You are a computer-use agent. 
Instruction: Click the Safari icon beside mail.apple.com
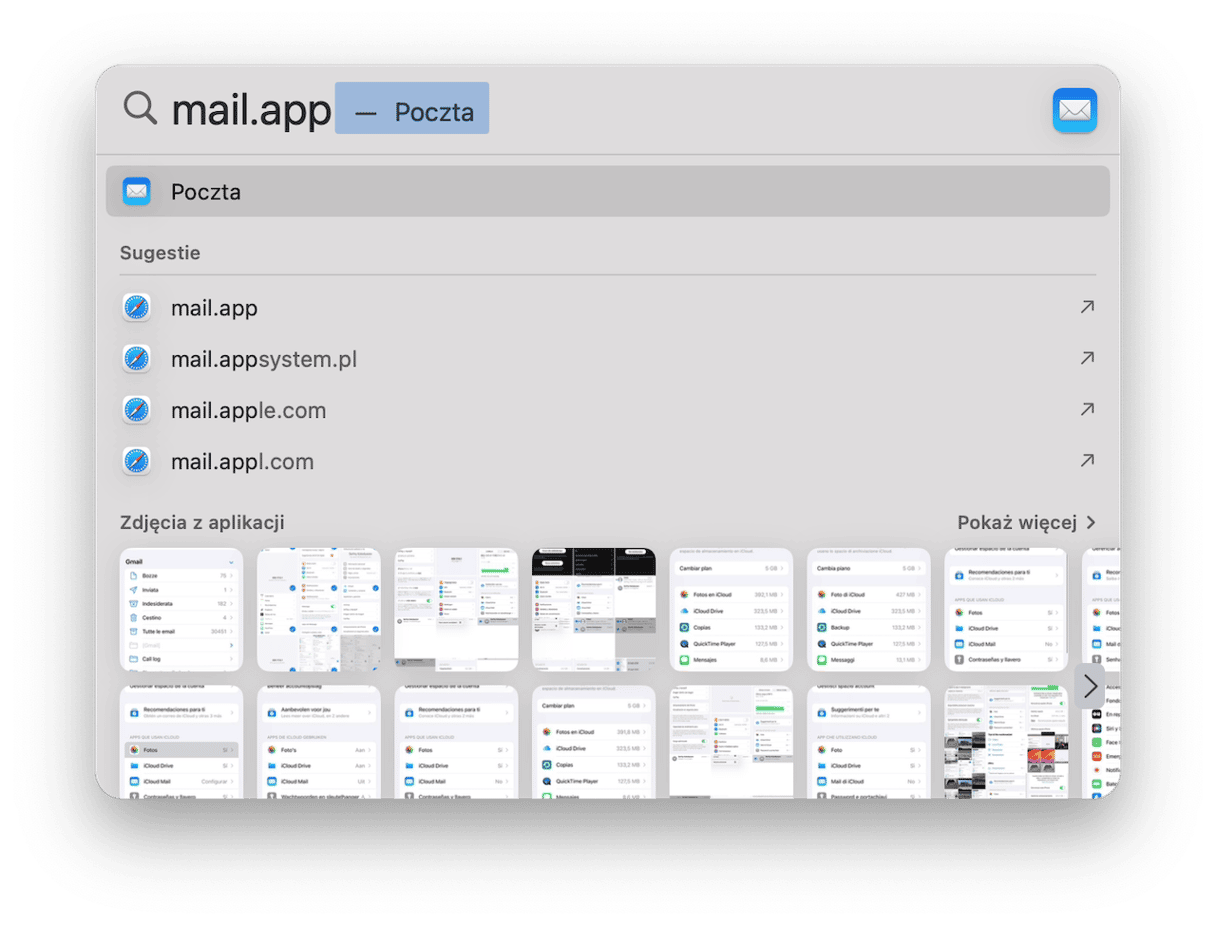click(136, 410)
